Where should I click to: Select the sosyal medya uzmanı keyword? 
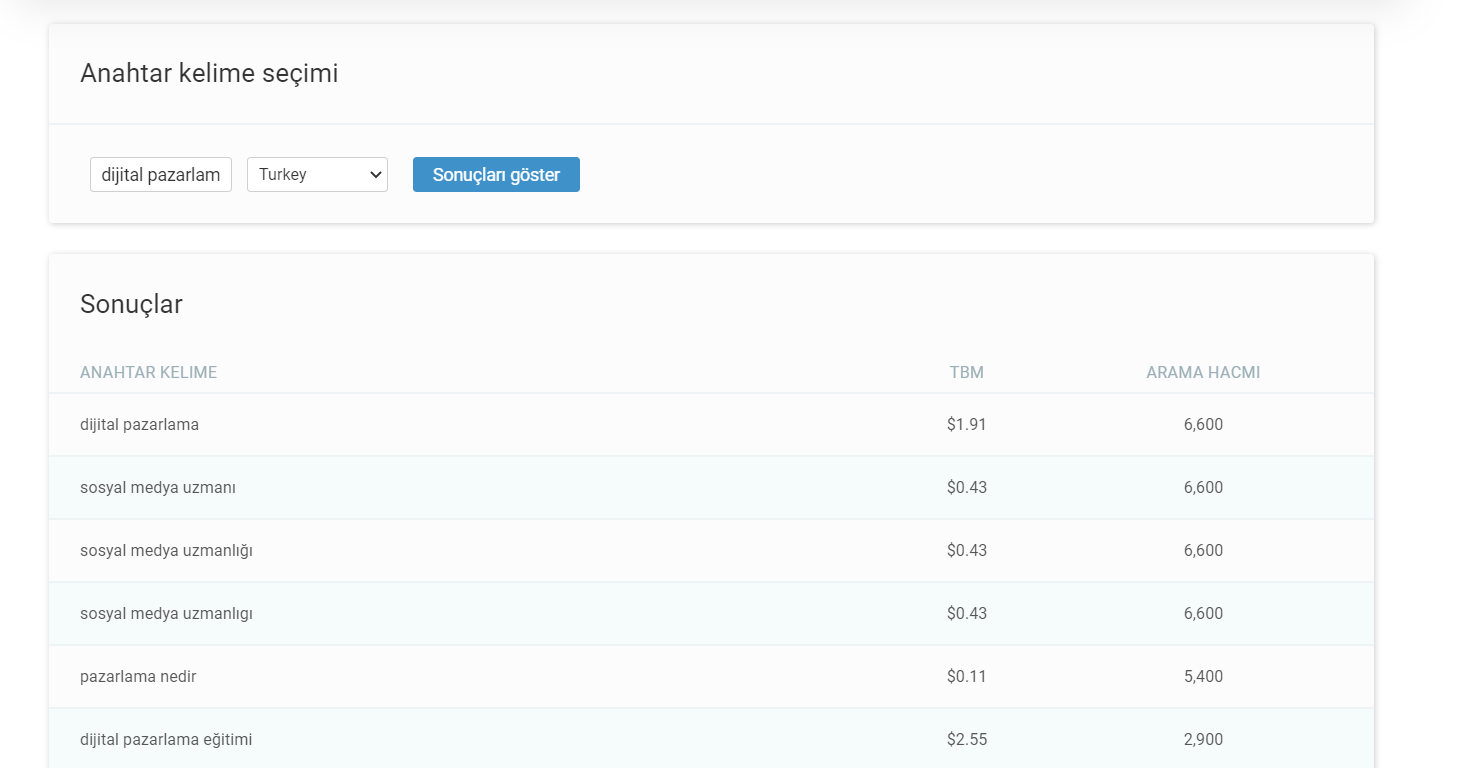point(157,488)
